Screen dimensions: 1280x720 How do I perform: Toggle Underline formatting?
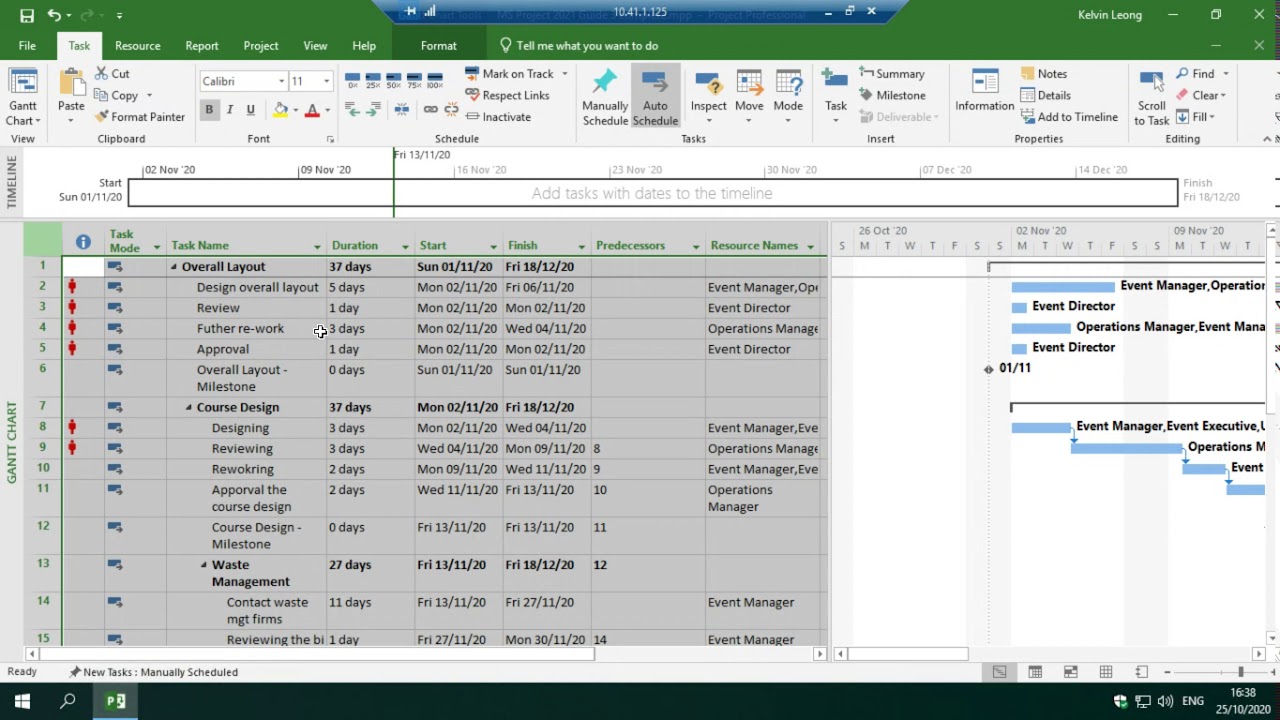point(250,110)
